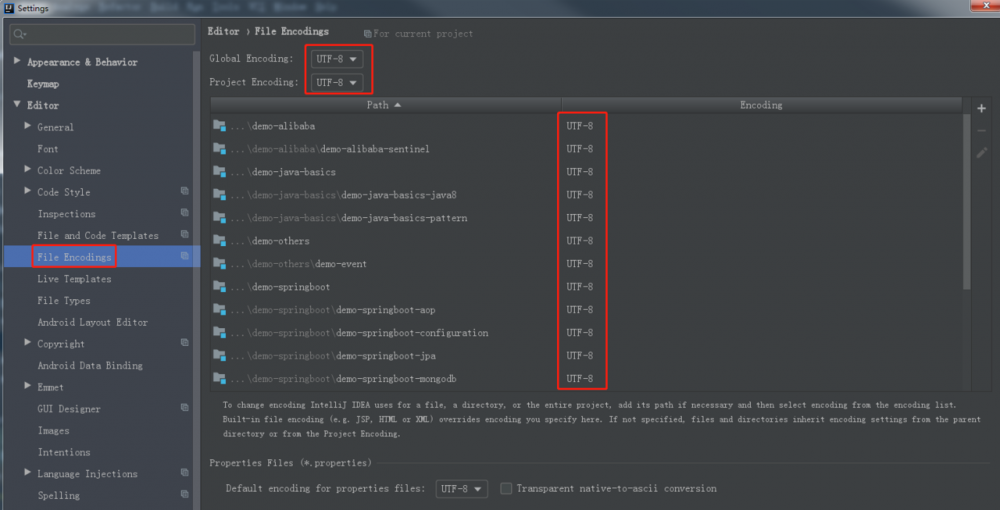The width and height of the screenshot is (1000, 510).
Task: Click folder icon of demo-java-basics-pattern row
Action: click(x=219, y=217)
